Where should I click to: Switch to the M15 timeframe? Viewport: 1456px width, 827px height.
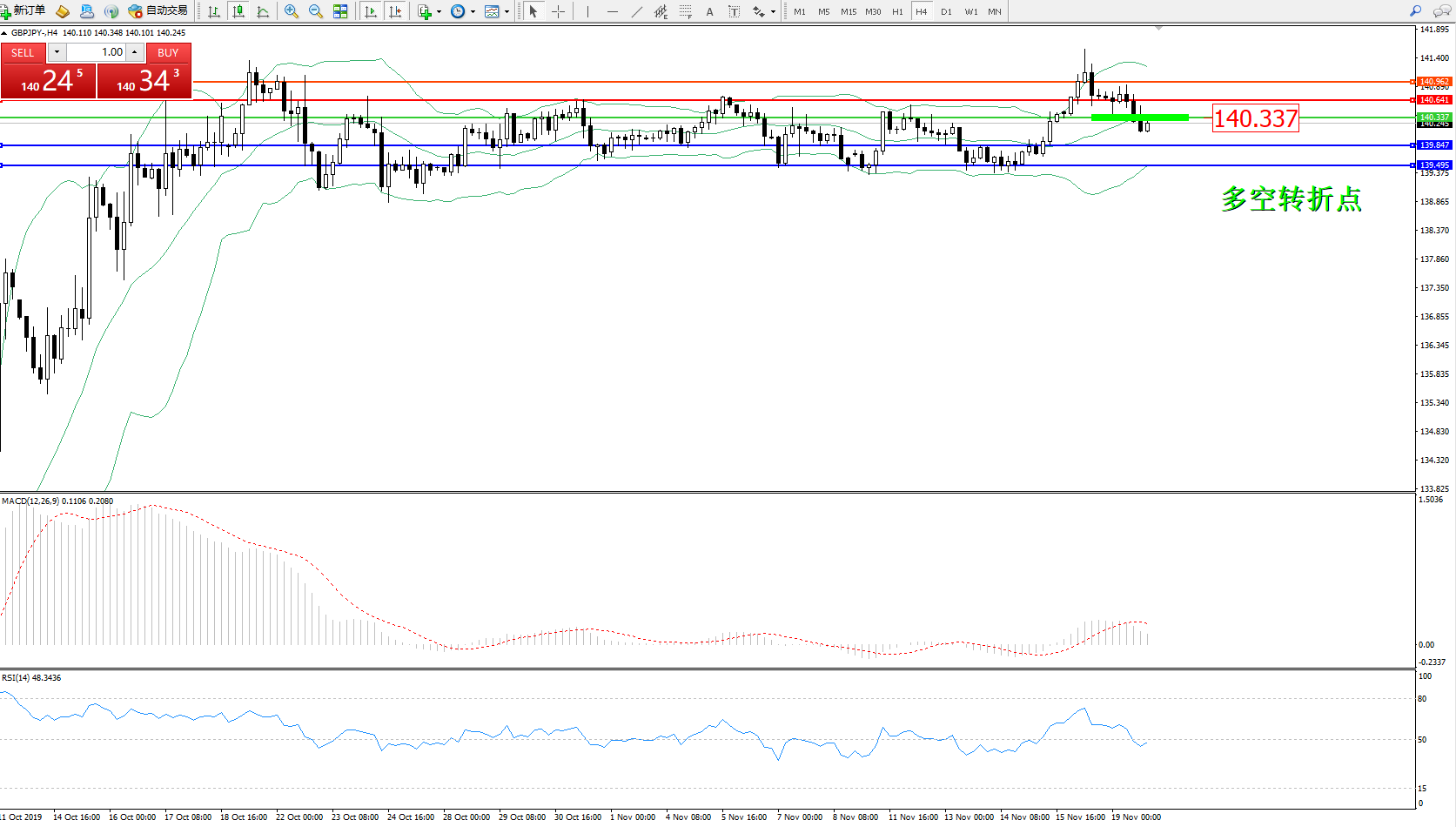pyautogui.click(x=848, y=12)
